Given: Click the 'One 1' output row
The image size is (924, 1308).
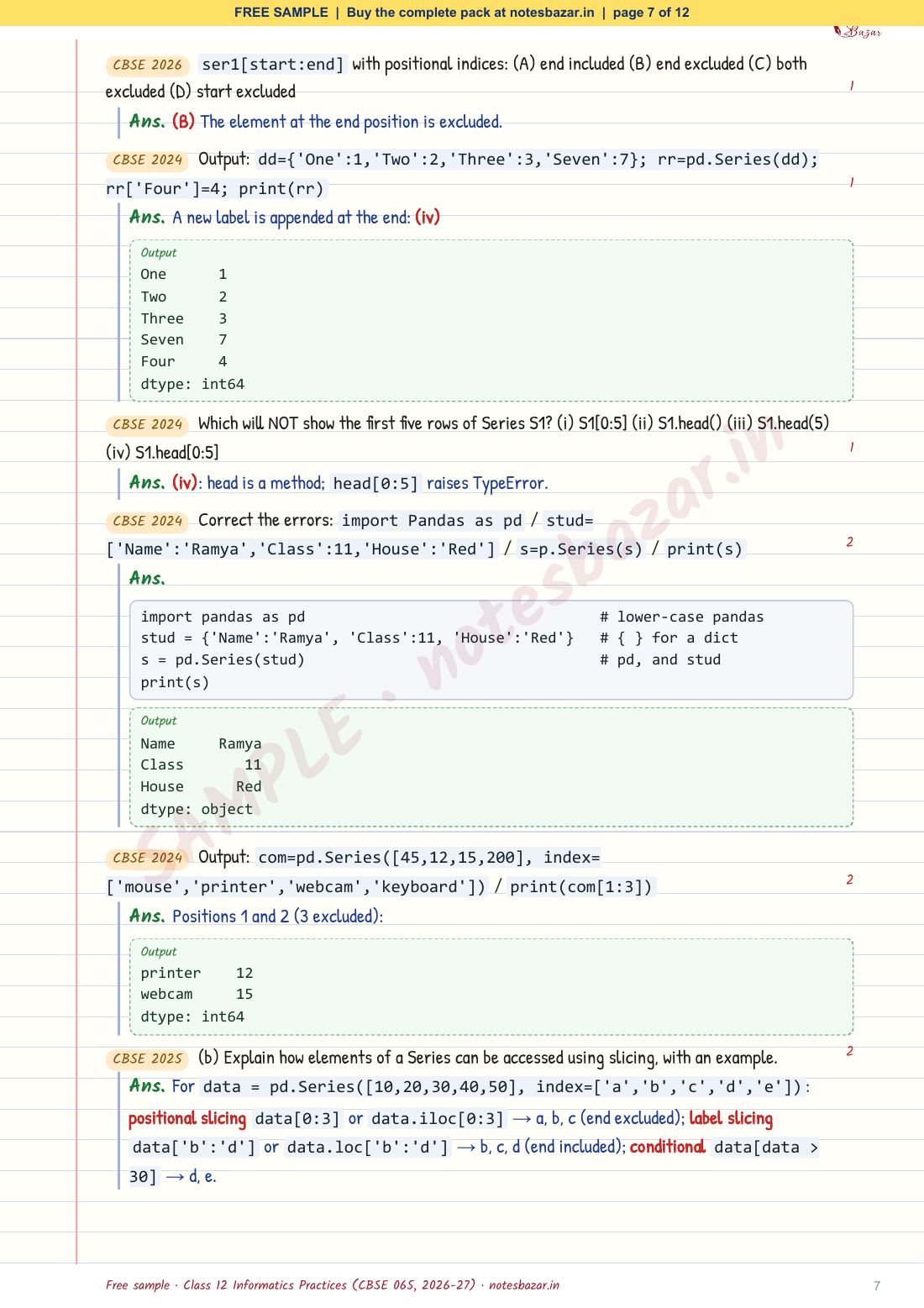Looking at the screenshot, I should [x=184, y=275].
